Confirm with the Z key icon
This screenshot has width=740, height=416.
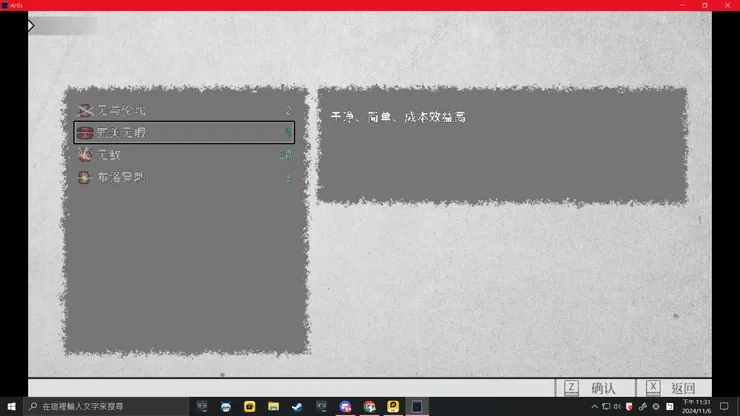coord(572,388)
